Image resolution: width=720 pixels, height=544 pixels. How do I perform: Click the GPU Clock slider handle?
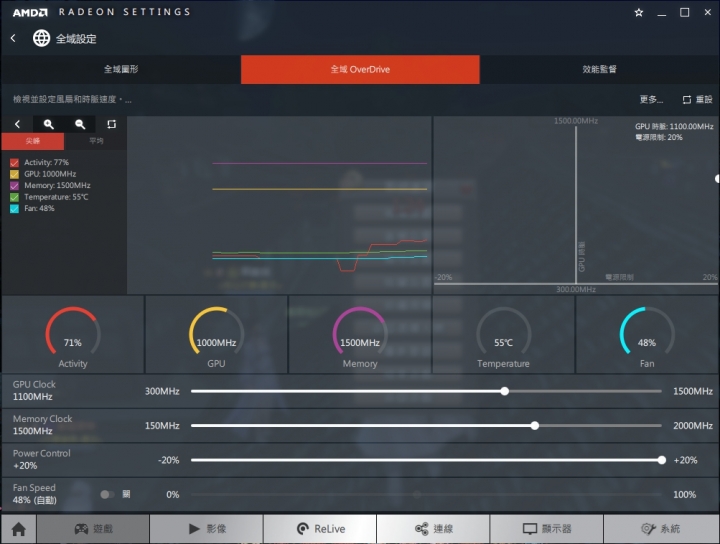tap(505, 391)
